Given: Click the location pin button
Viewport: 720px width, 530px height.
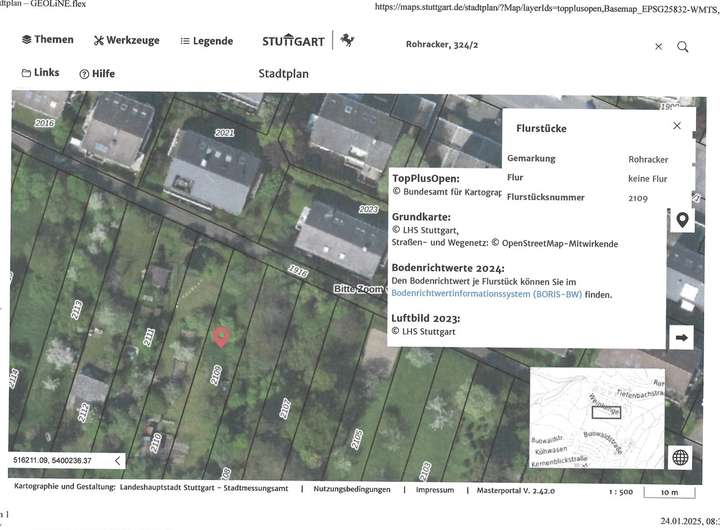Looking at the screenshot, I should coord(682,221).
